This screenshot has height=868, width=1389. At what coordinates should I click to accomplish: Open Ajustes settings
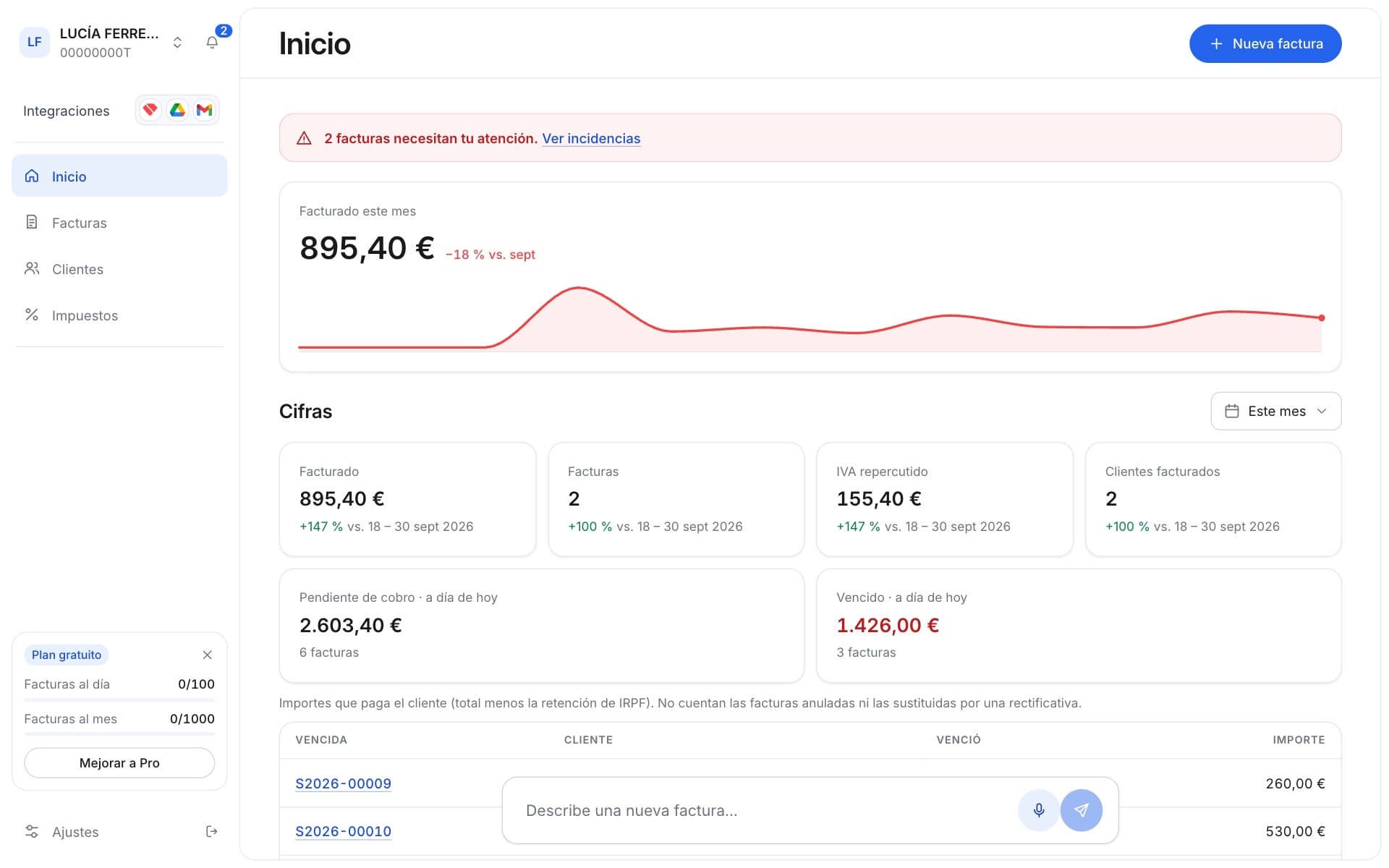(75, 832)
